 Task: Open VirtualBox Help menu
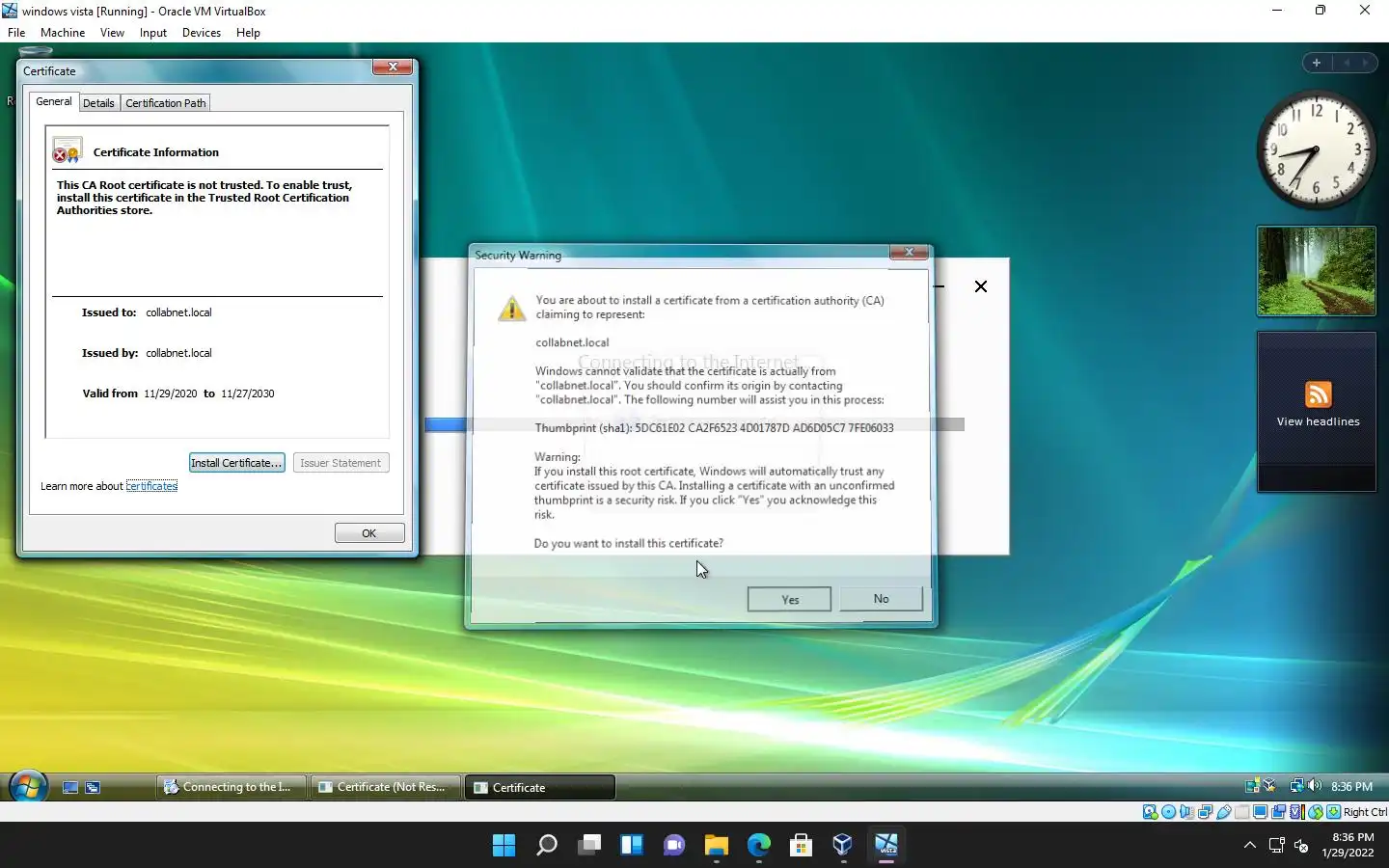pyautogui.click(x=248, y=33)
